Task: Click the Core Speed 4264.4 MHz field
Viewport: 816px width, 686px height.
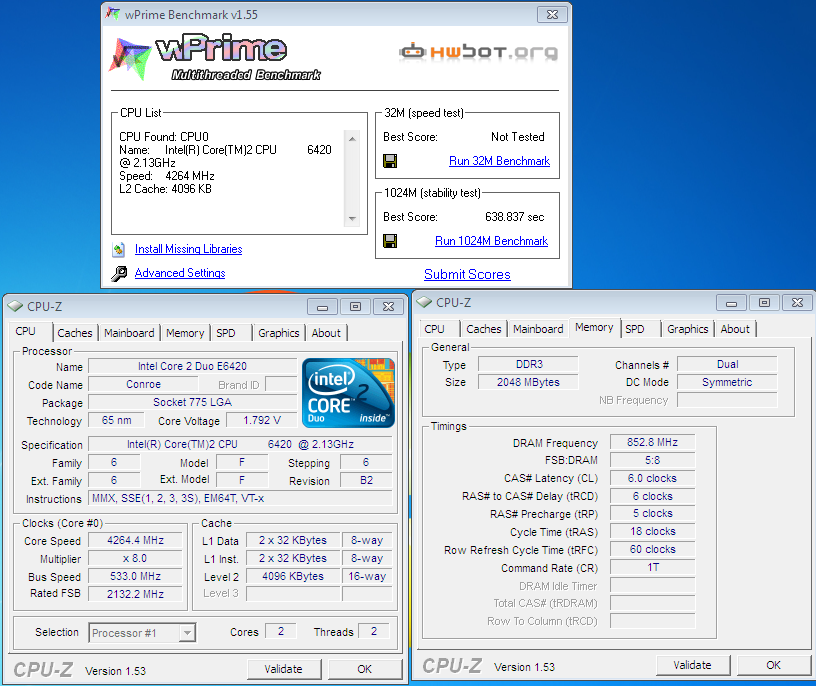Action: [x=135, y=540]
